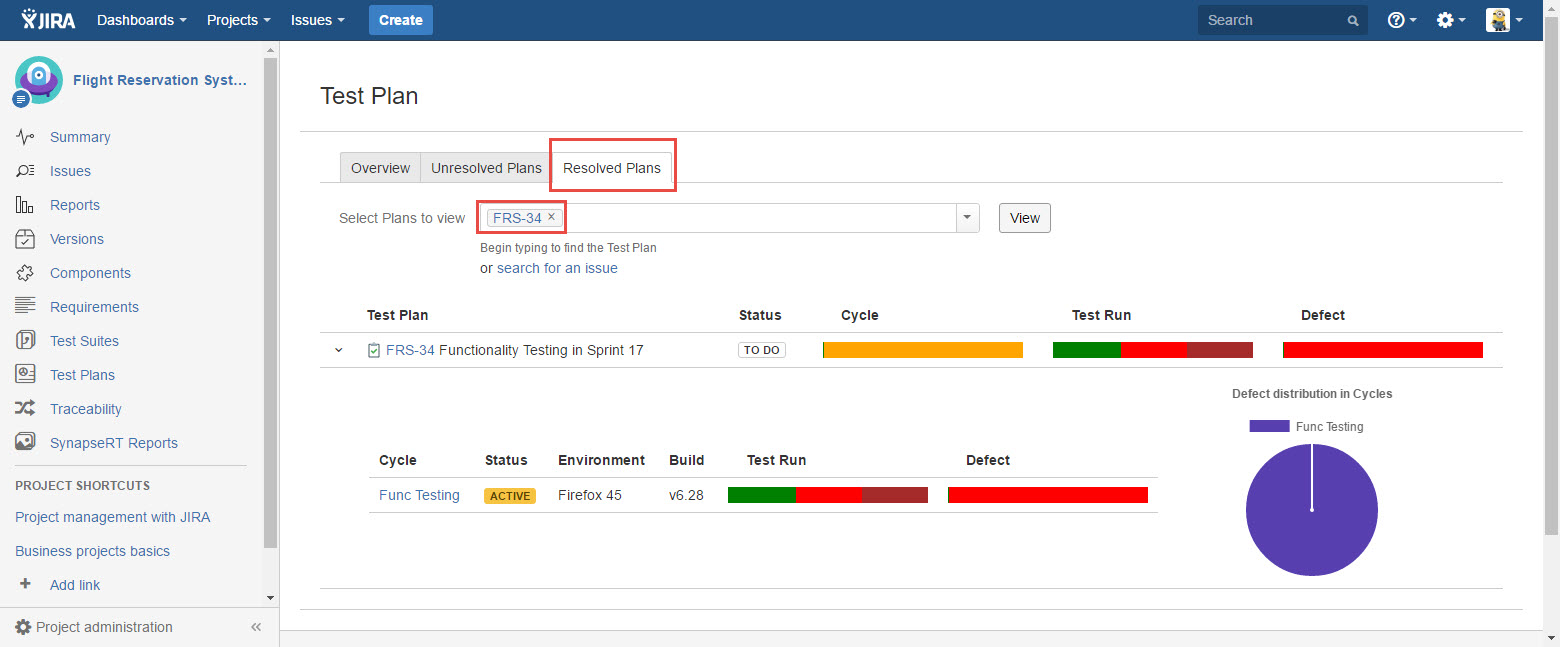Image resolution: width=1560 pixels, height=647 pixels.
Task: Open Traceability in the sidebar
Action: tap(86, 409)
